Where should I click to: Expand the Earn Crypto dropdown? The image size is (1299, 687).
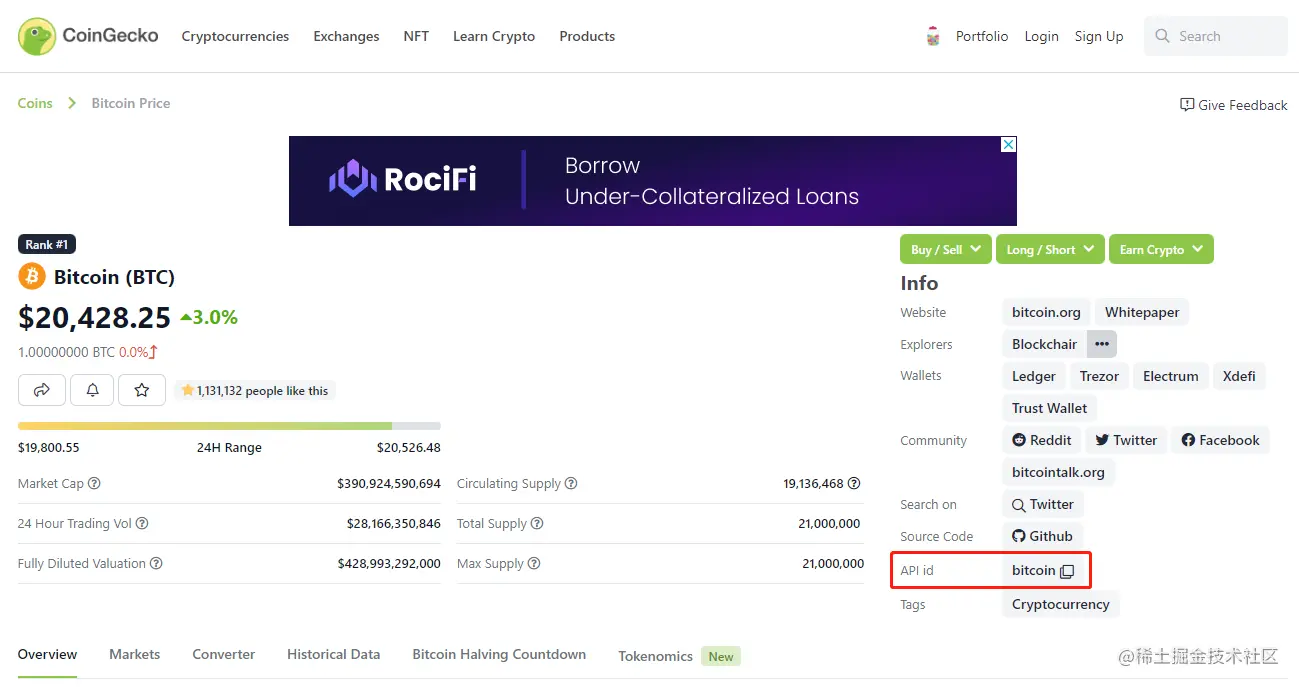coord(1161,249)
